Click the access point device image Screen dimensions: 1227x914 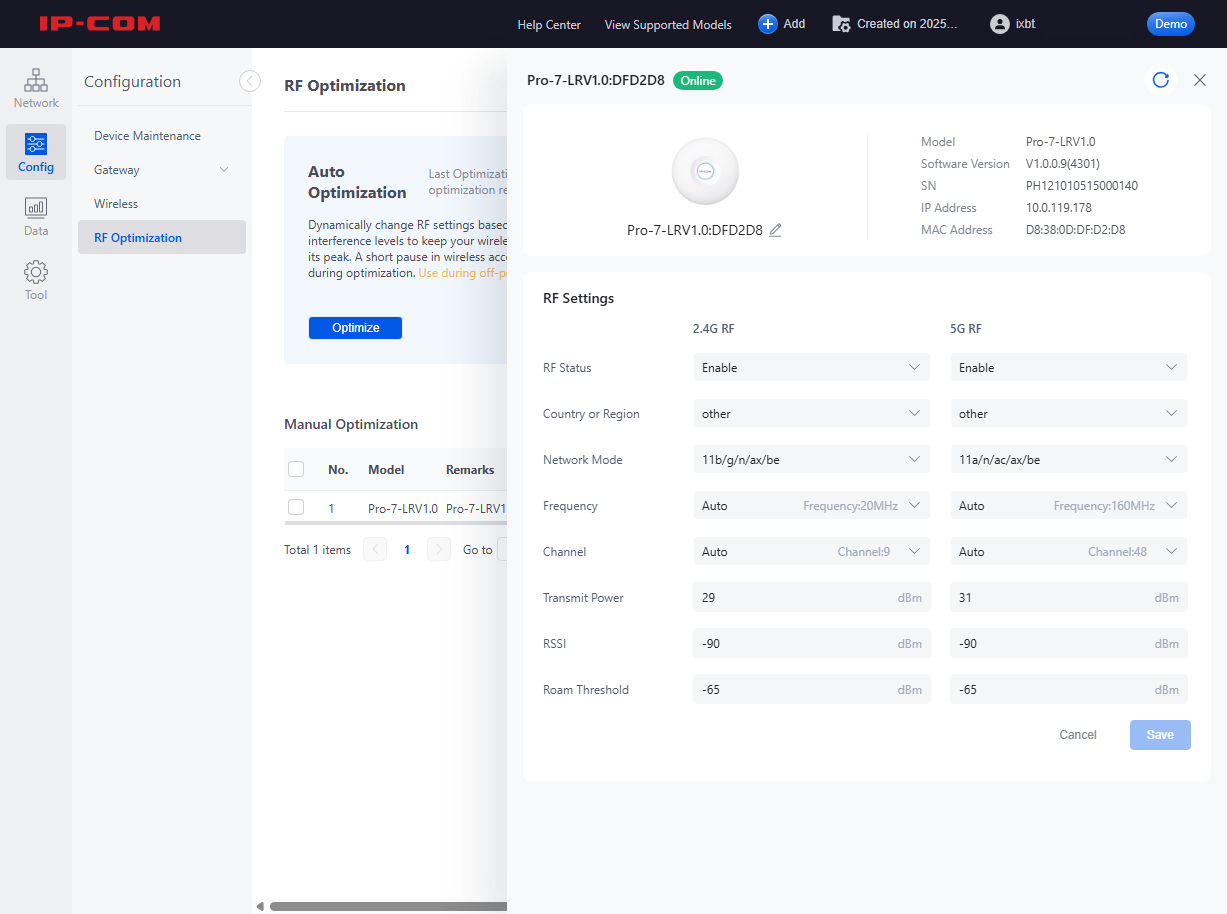(705, 171)
